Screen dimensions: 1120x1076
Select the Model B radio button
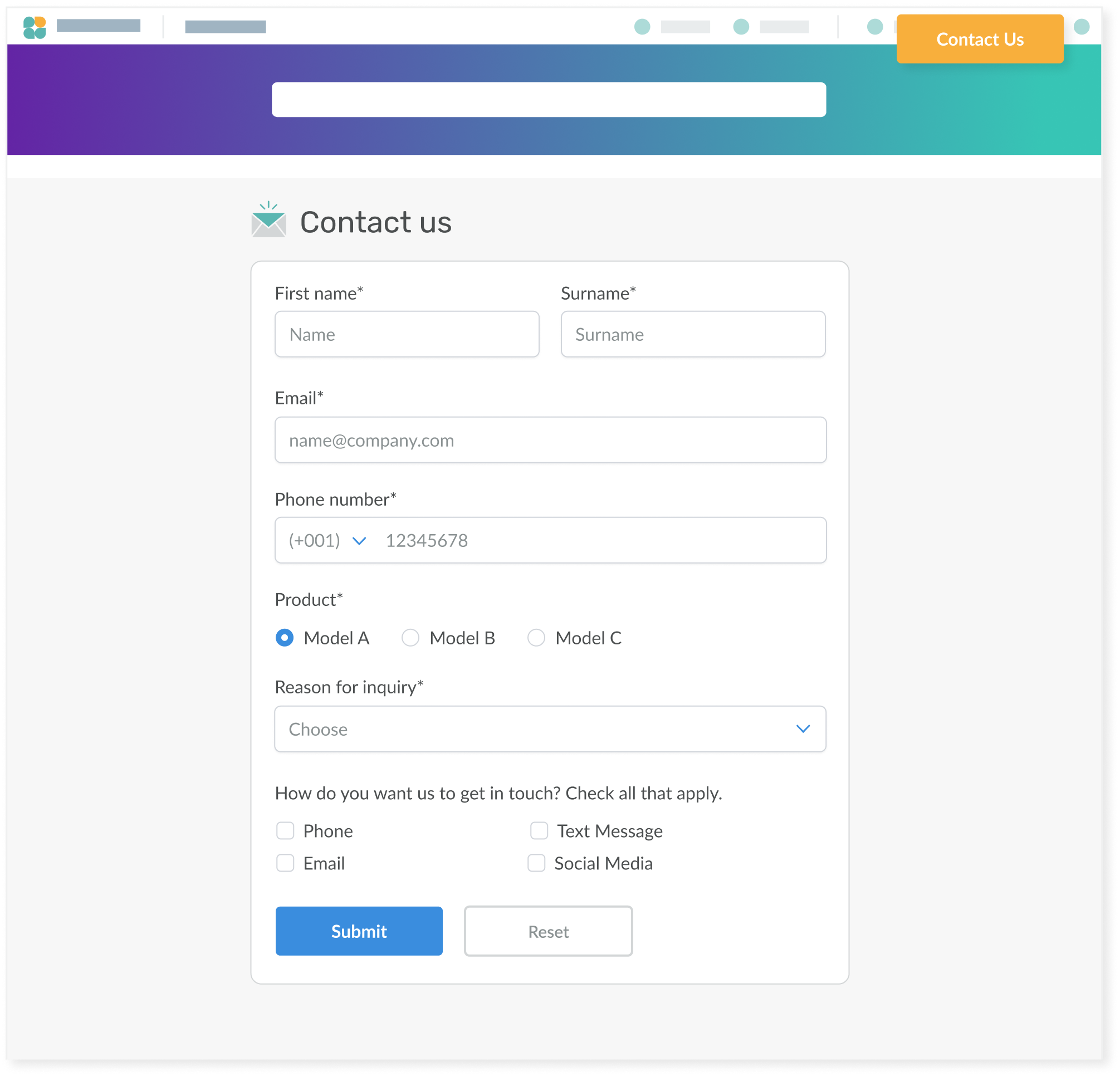(410, 638)
